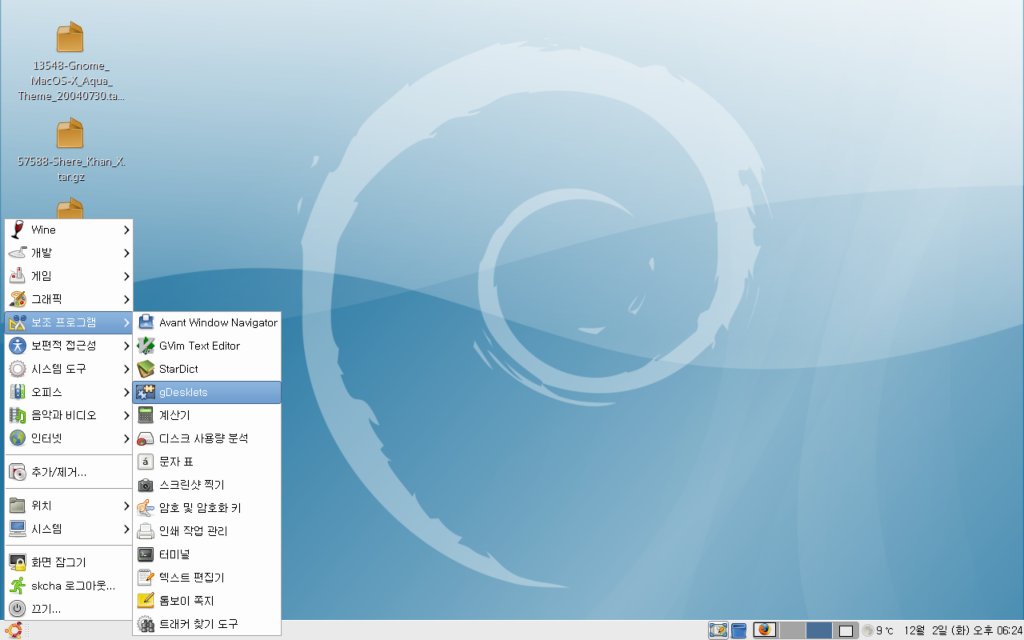Expand the Wine submenu
1024x640 pixels.
(69, 230)
